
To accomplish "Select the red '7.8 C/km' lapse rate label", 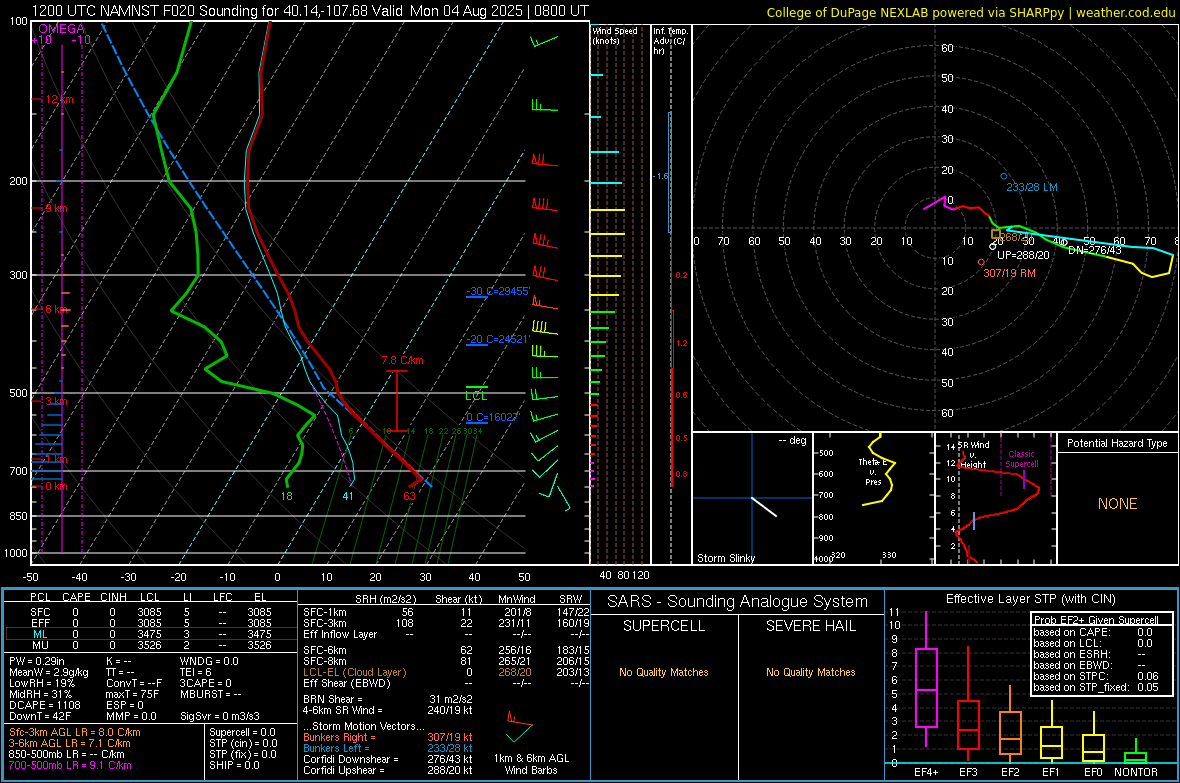I will click(403, 361).
